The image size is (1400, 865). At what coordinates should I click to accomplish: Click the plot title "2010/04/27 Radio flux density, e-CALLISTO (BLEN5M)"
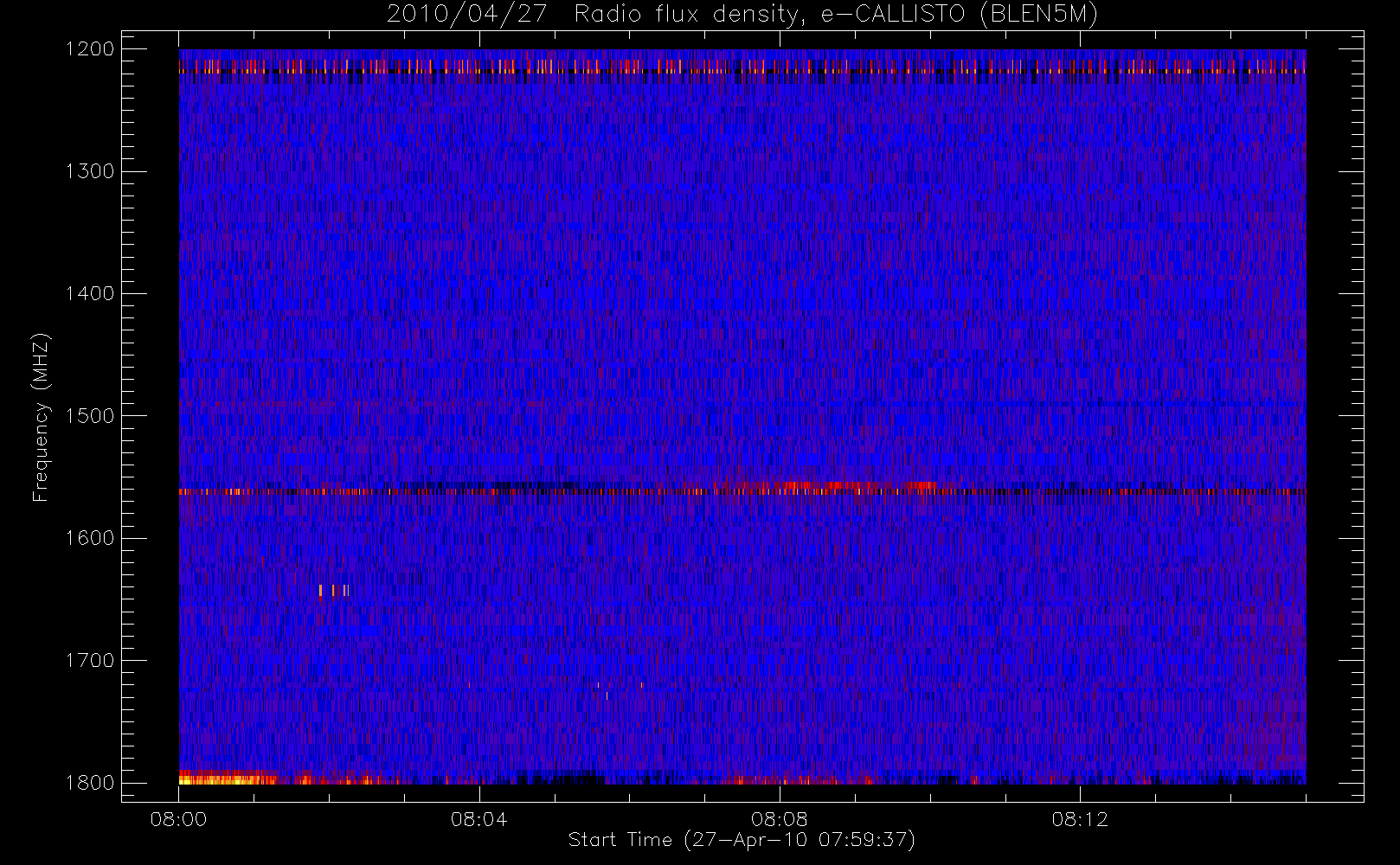(x=742, y=15)
